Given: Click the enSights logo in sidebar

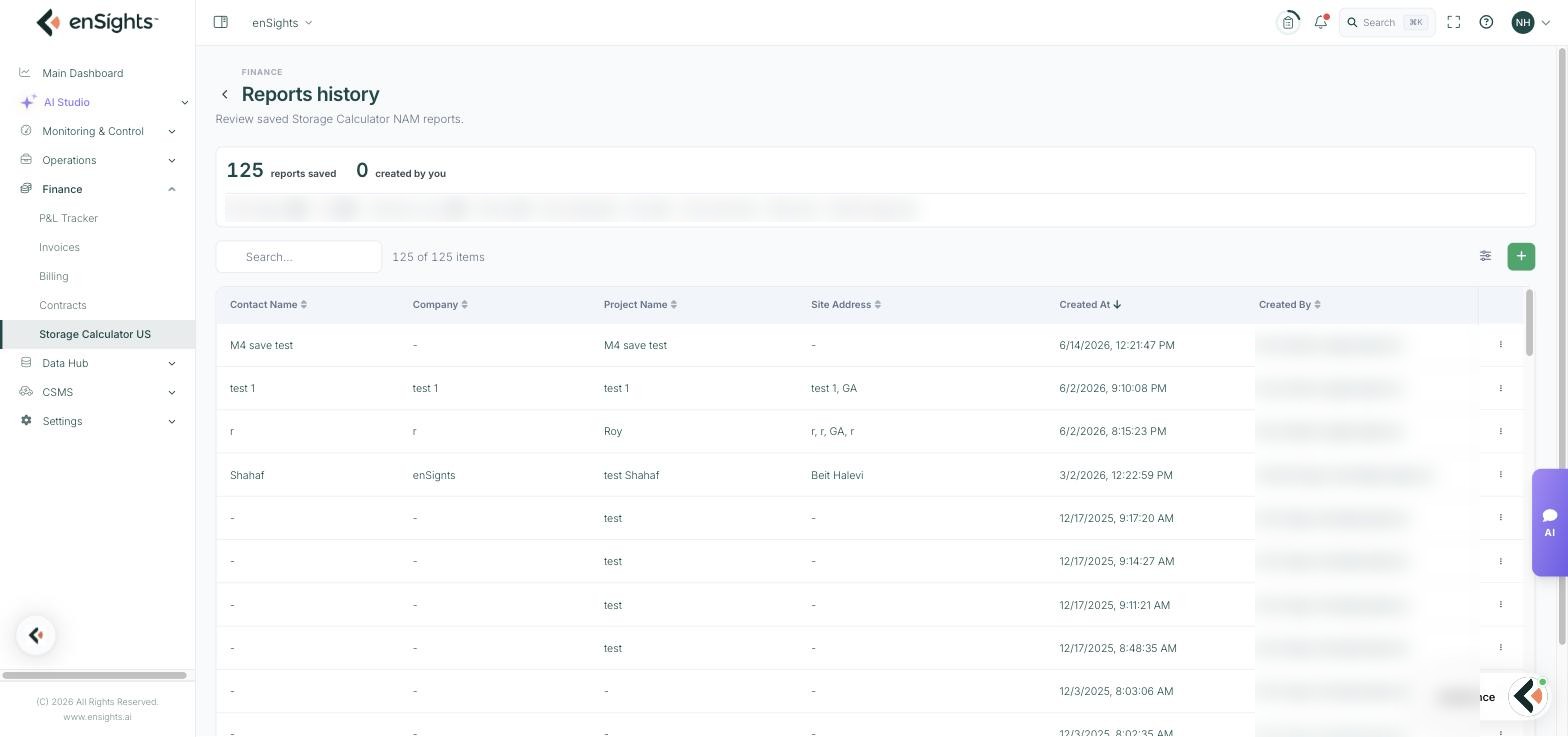Looking at the screenshot, I should (x=97, y=22).
